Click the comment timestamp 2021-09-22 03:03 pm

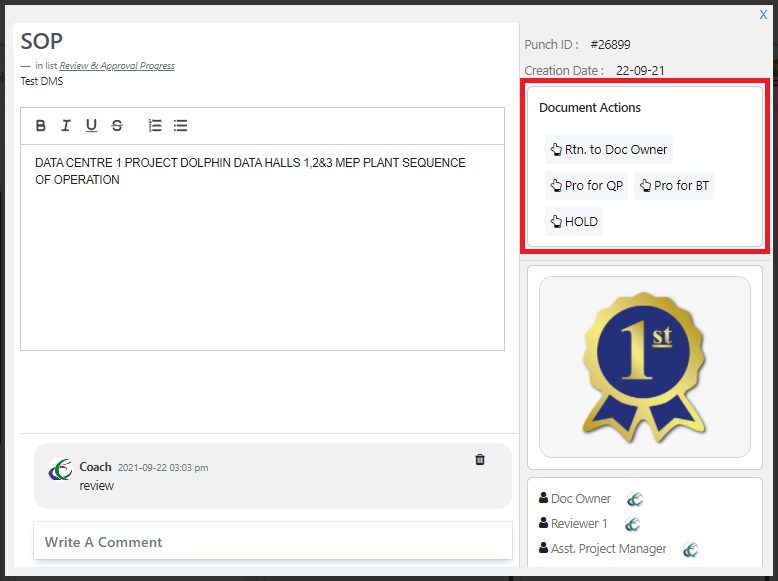163,468
